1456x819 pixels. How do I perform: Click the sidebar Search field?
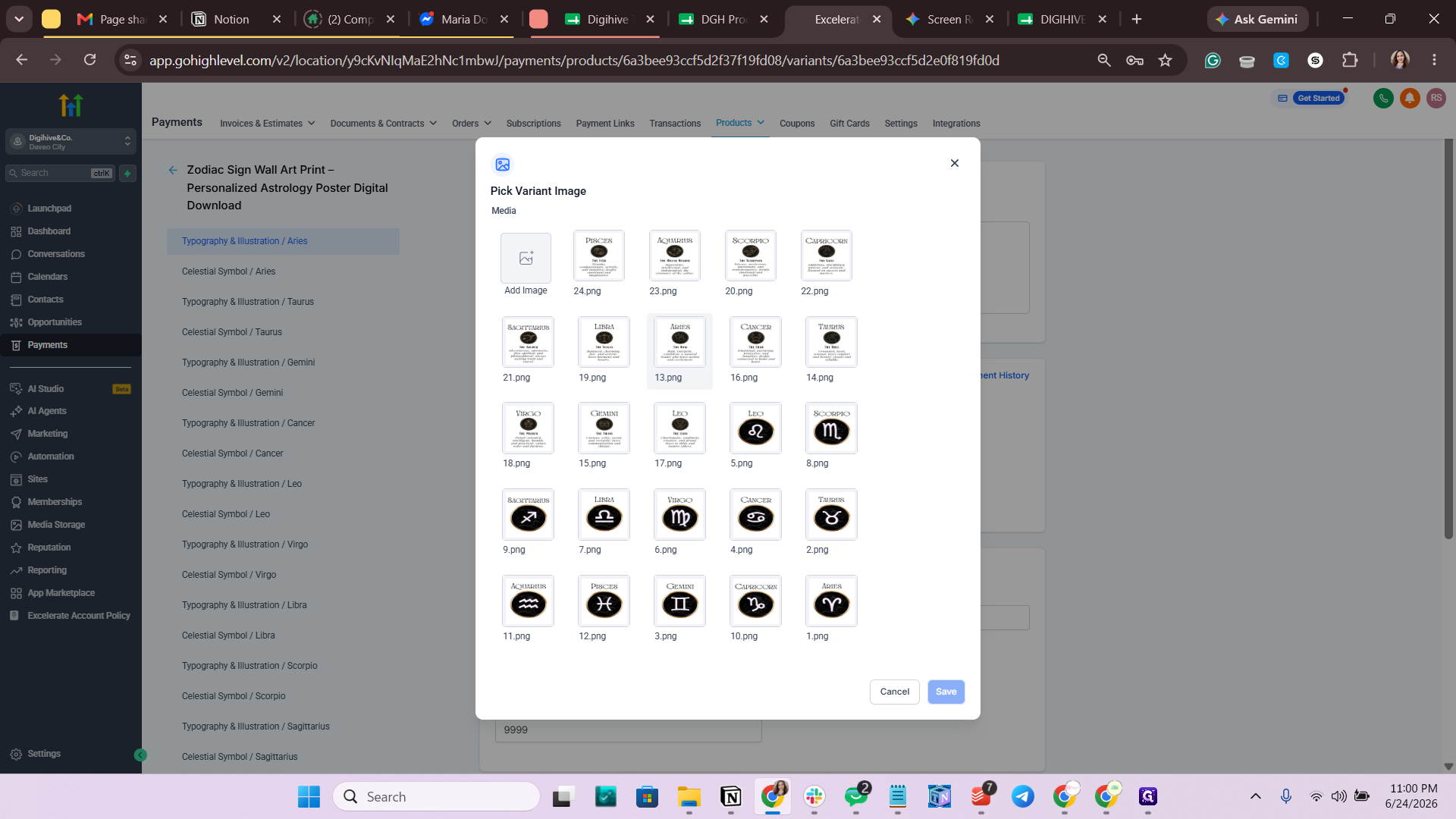point(60,174)
